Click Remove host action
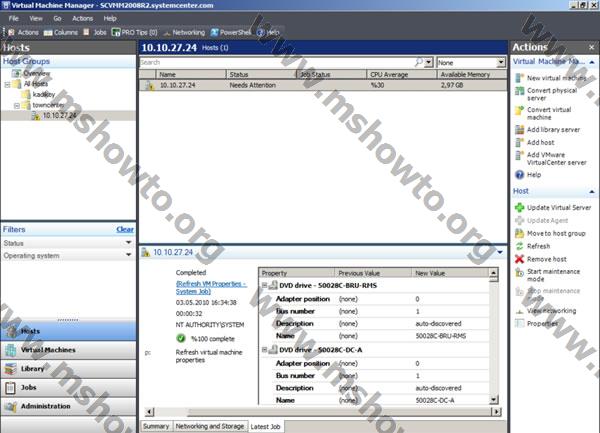The image size is (600, 433). pyautogui.click(x=541, y=259)
